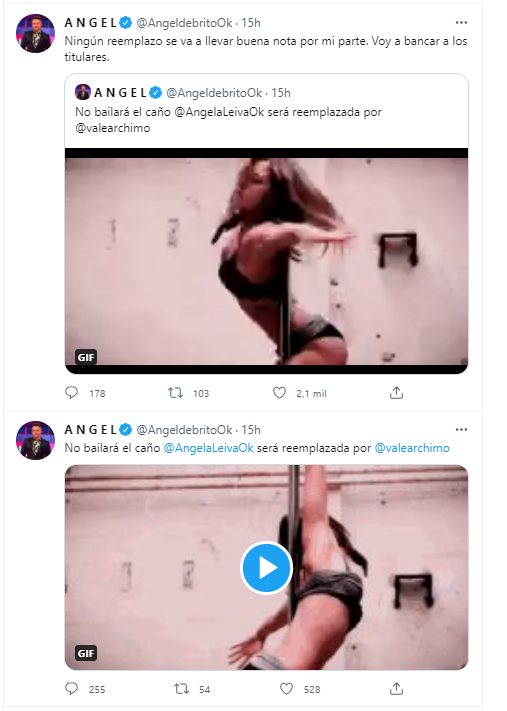Open the quoted tweet text about @AngelaLeivaOk
Viewport: 507px width, 711px height.
point(229,120)
